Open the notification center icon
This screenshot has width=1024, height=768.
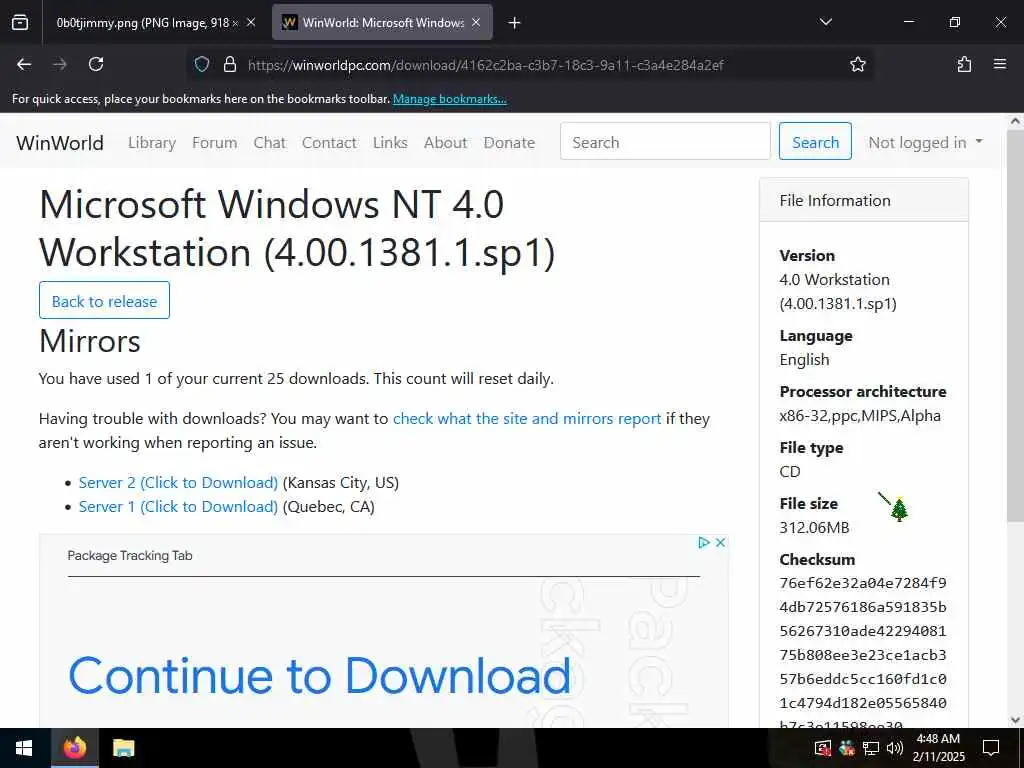coord(991,748)
